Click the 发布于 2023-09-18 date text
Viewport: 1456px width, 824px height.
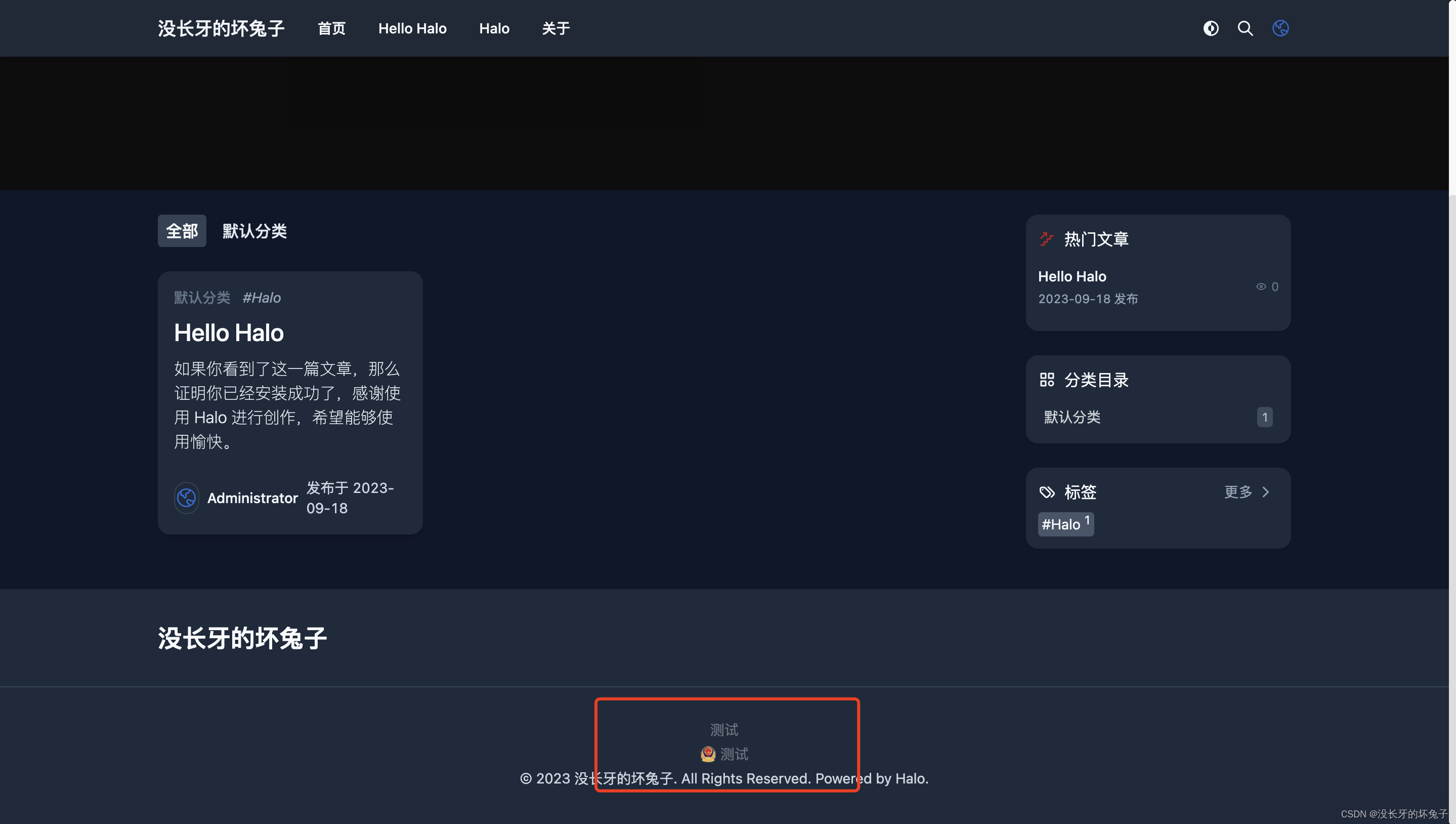pos(351,498)
